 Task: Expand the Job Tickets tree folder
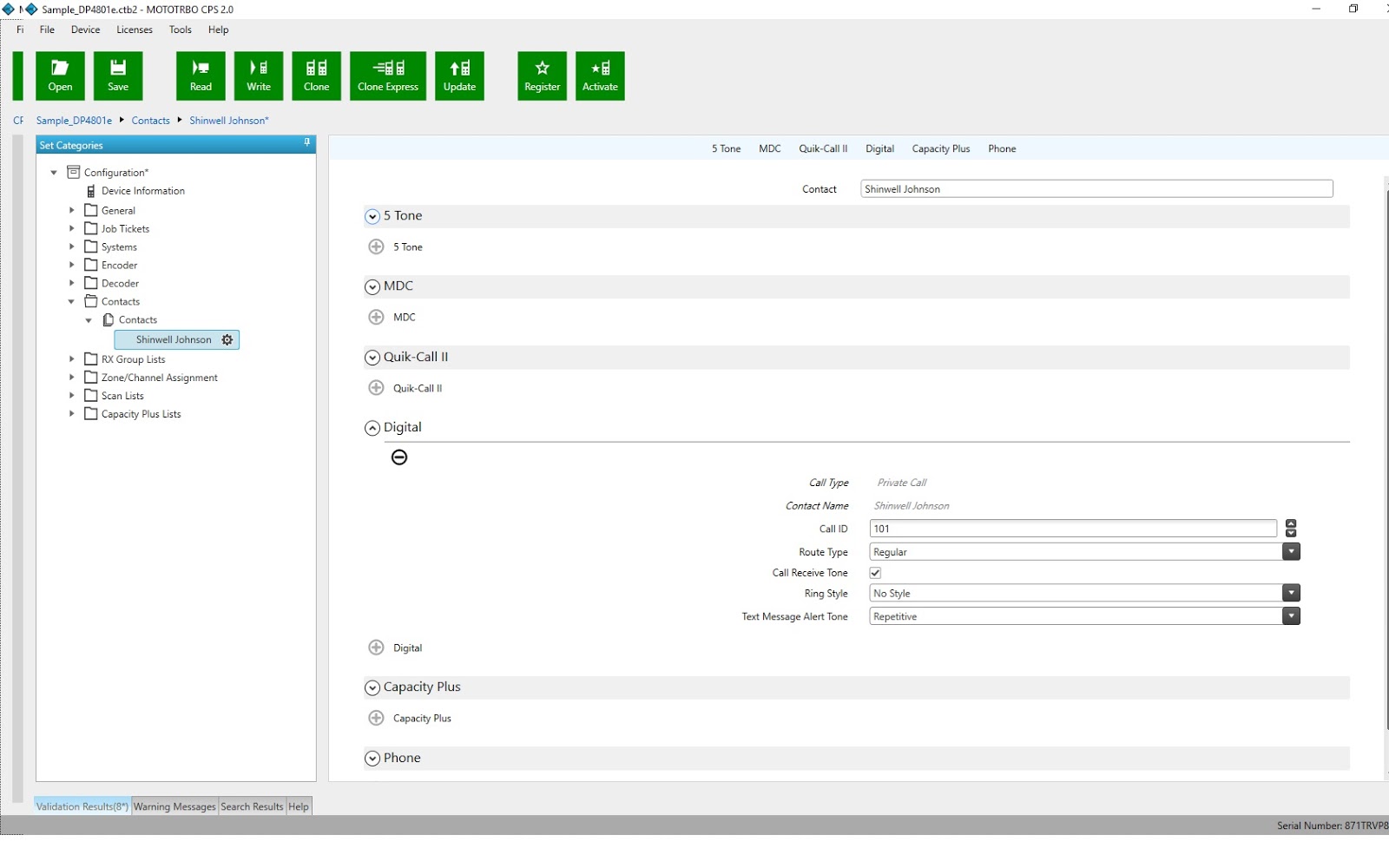(72, 228)
